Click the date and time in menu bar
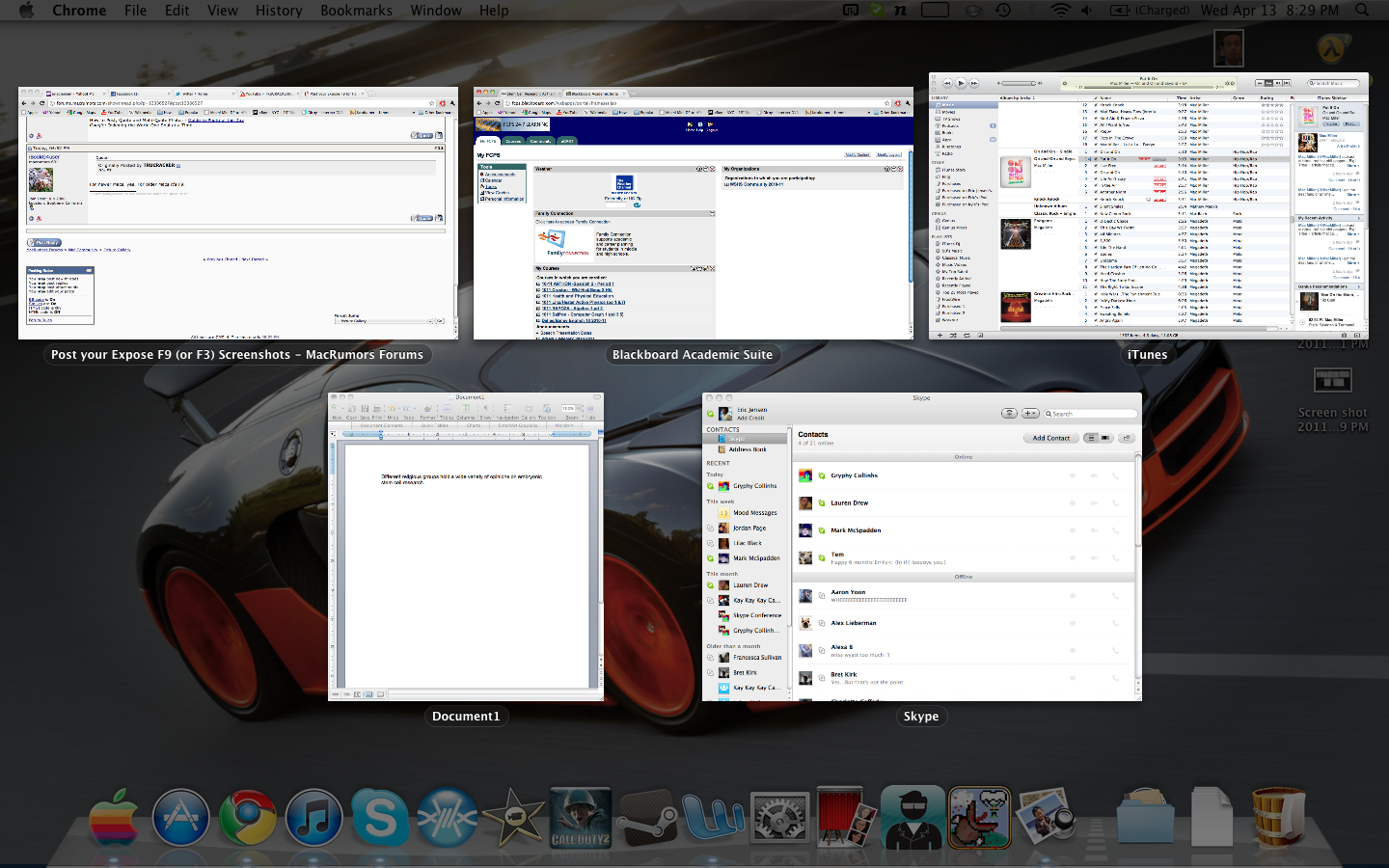The image size is (1389, 868). click(1269, 10)
